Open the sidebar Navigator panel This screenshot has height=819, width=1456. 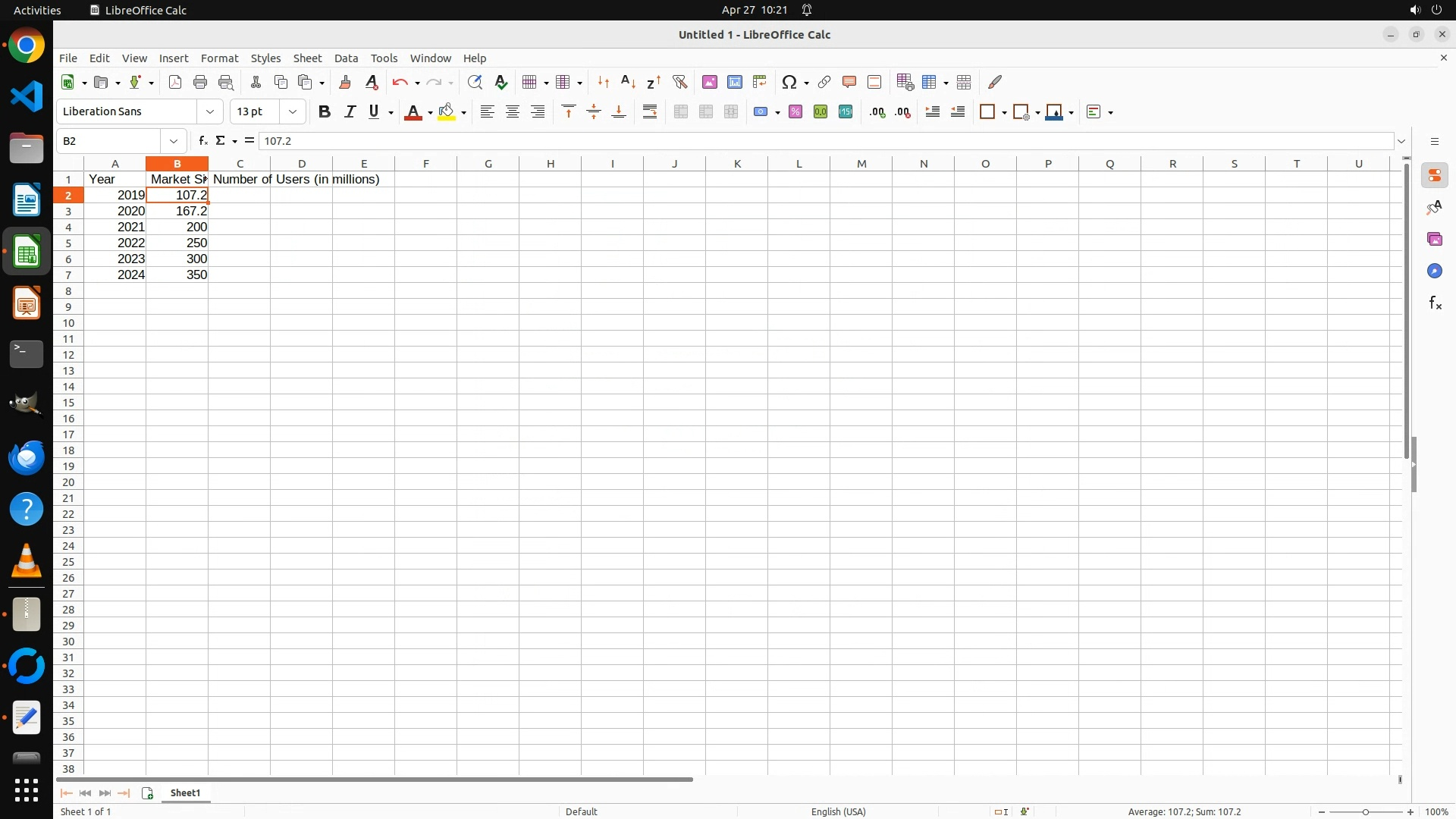(x=1434, y=271)
